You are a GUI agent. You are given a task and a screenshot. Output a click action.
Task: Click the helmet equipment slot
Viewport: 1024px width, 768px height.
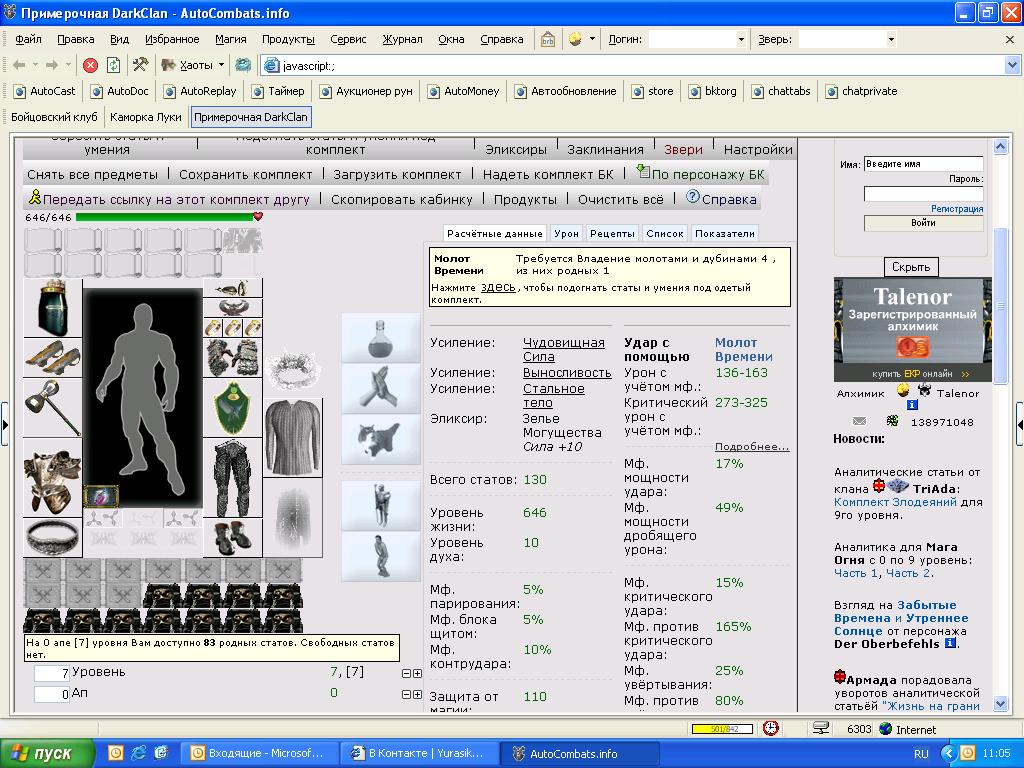52,308
